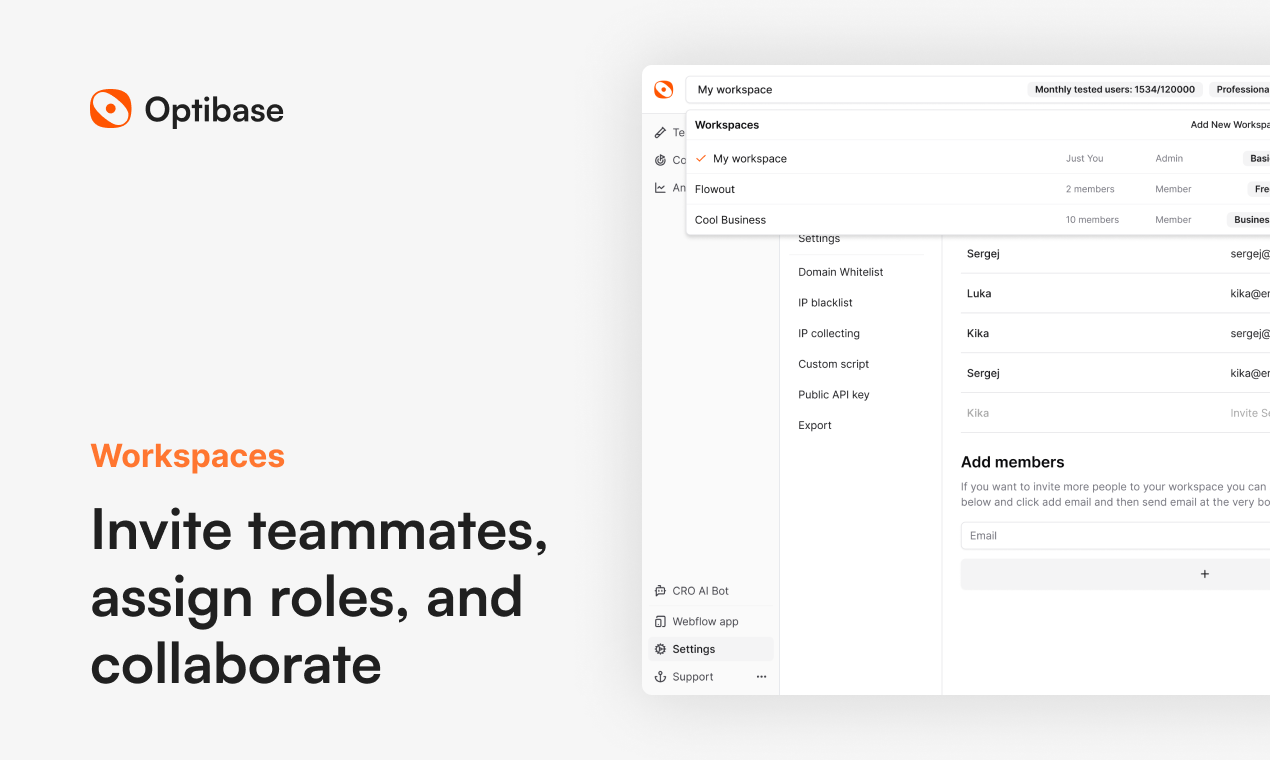This screenshot has height=760, width=1270.
Task: Switch to the Flowout workspace
Action: [715, 189]
